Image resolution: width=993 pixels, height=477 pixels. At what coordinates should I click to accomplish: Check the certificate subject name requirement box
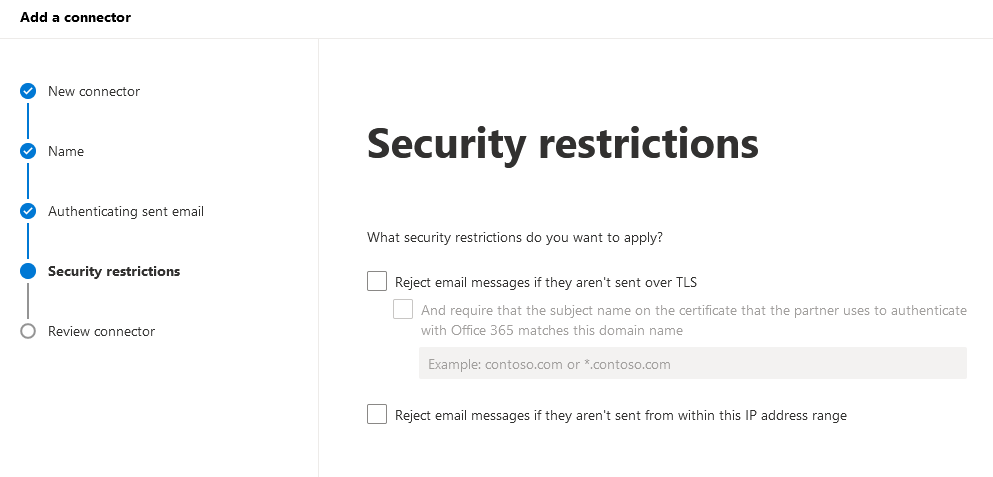click(x=403, y=309)
